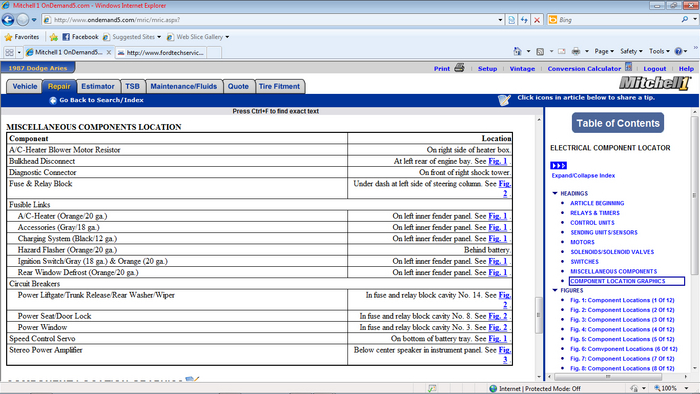The height and width of the screenshot is (394, 700).
Task: Click Expand/Collapse Index link
Action: pos(583,176)
